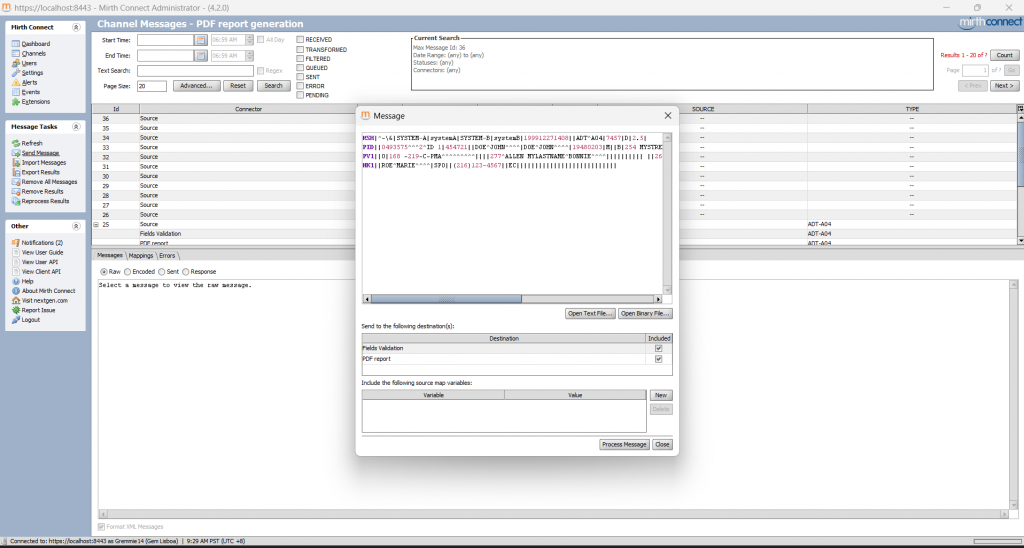The width and height of the screenshot is (1024, 548).
Task: Click End Time spinner arrows
Action: click(249, 56)
